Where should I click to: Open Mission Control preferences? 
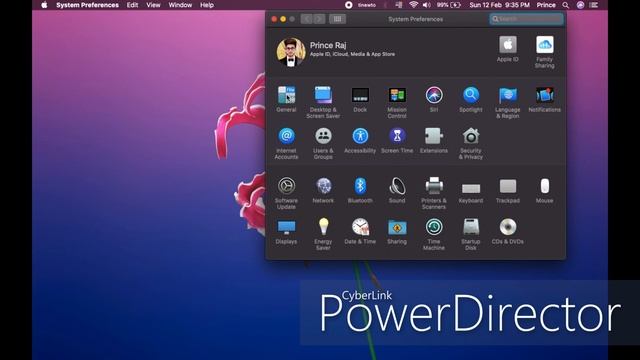click(397, 102)
